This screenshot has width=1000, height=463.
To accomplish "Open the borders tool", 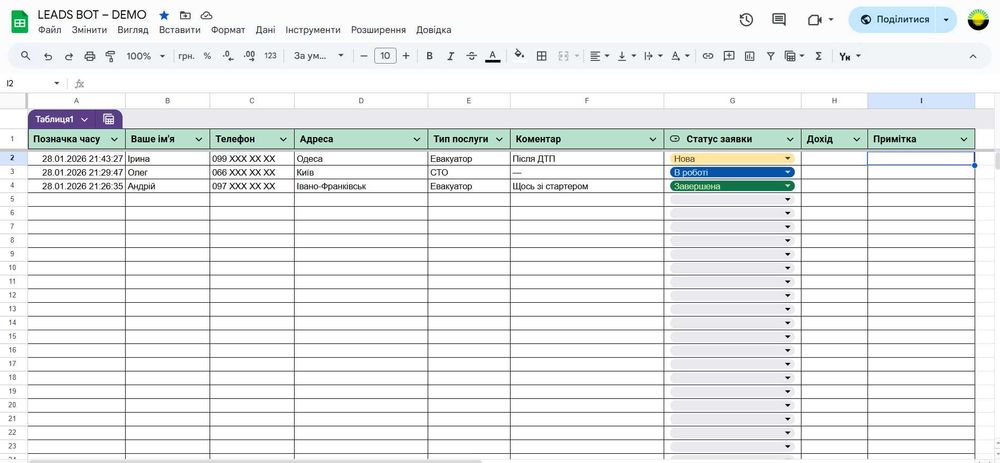I will tap(541, 56).
